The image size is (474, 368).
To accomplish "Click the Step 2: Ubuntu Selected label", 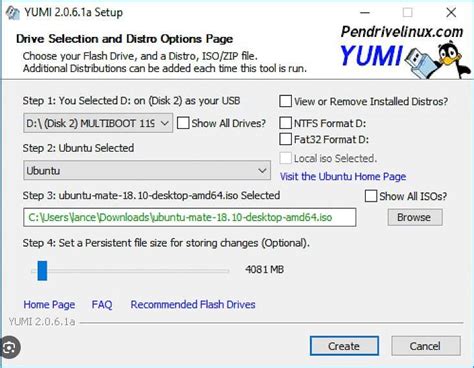I will [x=78, y=148].
